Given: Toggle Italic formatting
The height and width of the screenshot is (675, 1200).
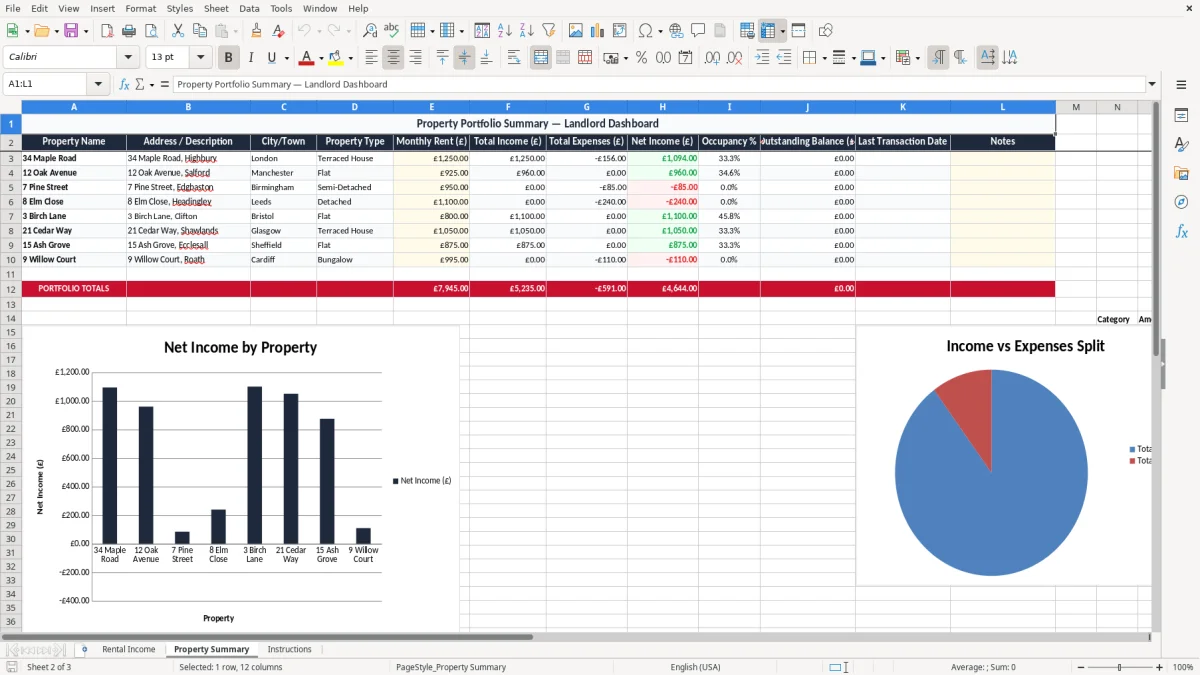Looking at the screenshot, I should pos(250,58).
